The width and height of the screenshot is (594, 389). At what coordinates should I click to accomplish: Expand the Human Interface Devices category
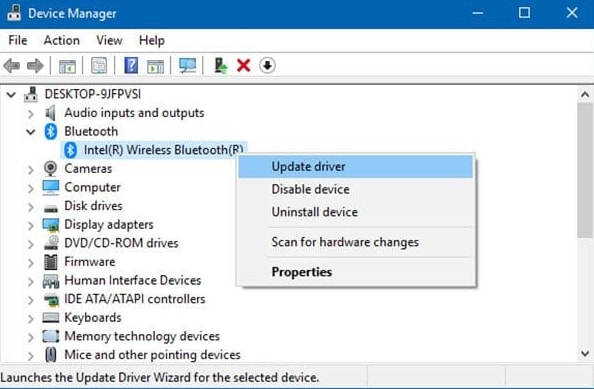coord(31,281)
